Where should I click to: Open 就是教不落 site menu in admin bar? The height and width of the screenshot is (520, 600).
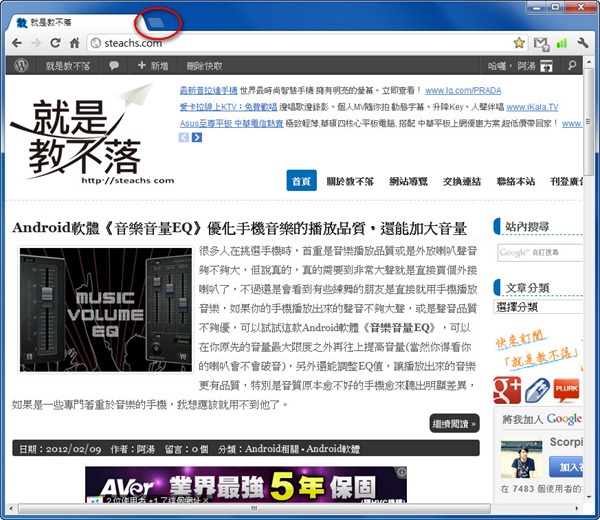pos(68,66)
